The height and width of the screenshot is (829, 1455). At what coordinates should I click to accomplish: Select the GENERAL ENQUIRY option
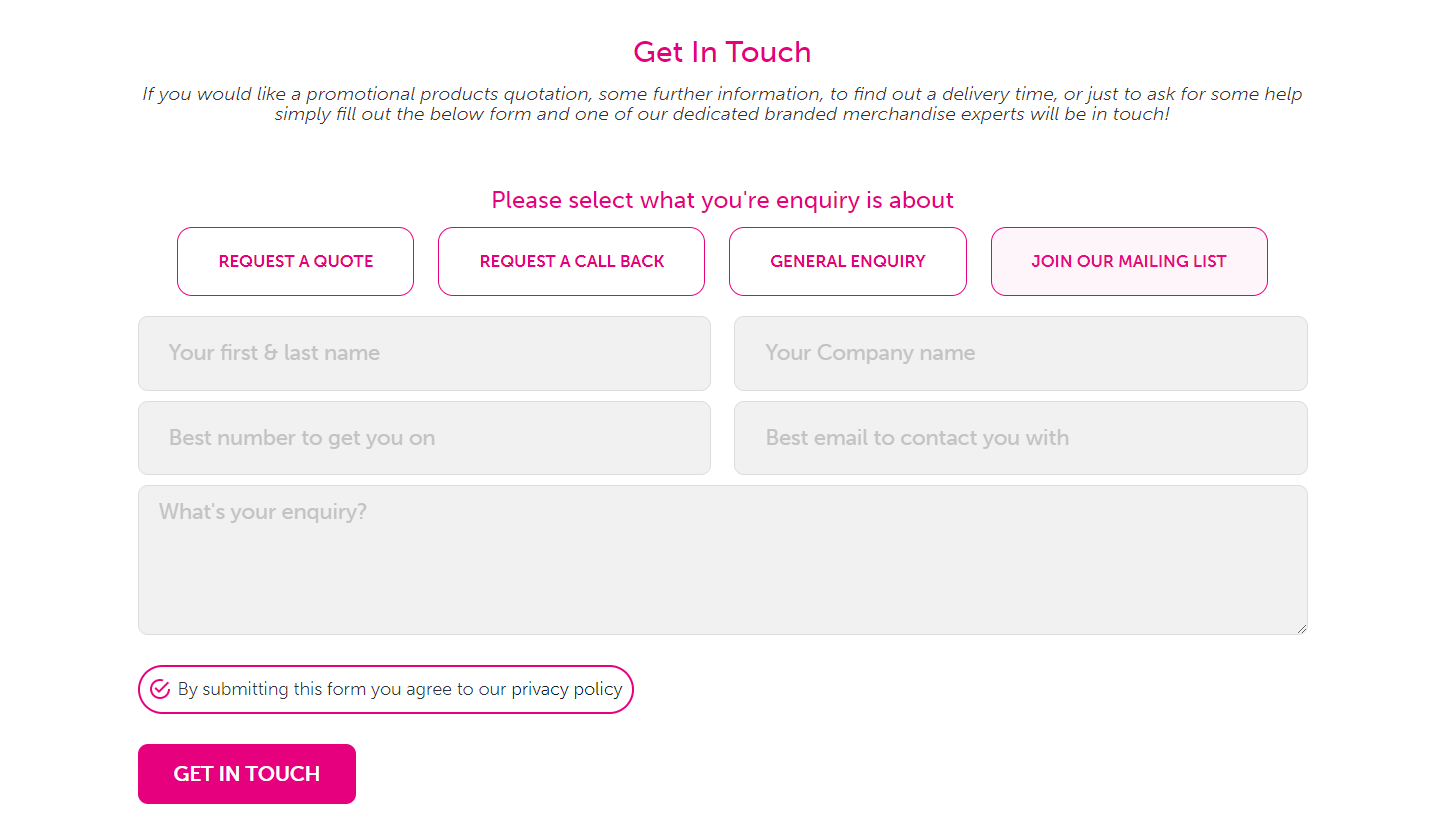click(847, 261)
